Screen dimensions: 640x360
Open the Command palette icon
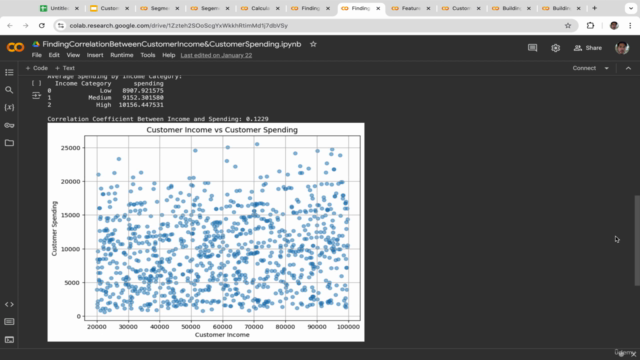(9, 322)
